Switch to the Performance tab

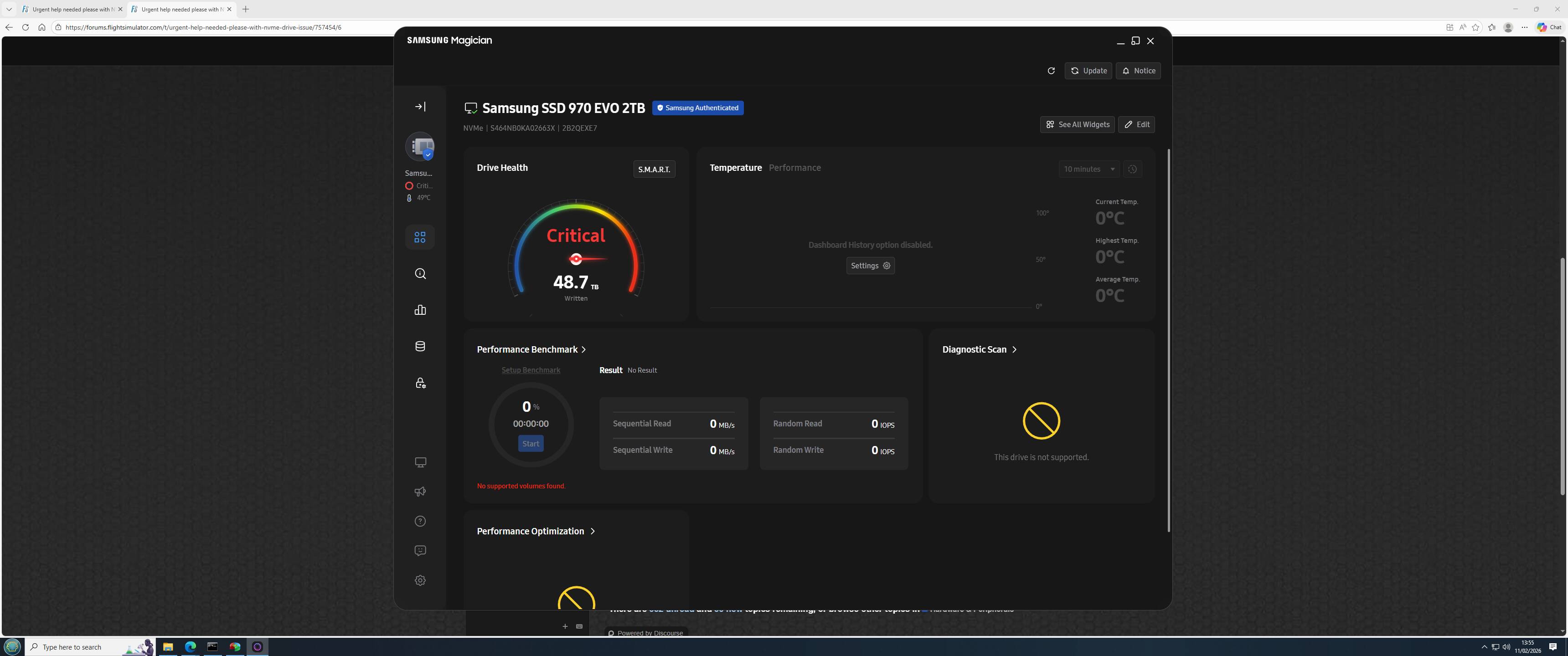coord(794,168)
